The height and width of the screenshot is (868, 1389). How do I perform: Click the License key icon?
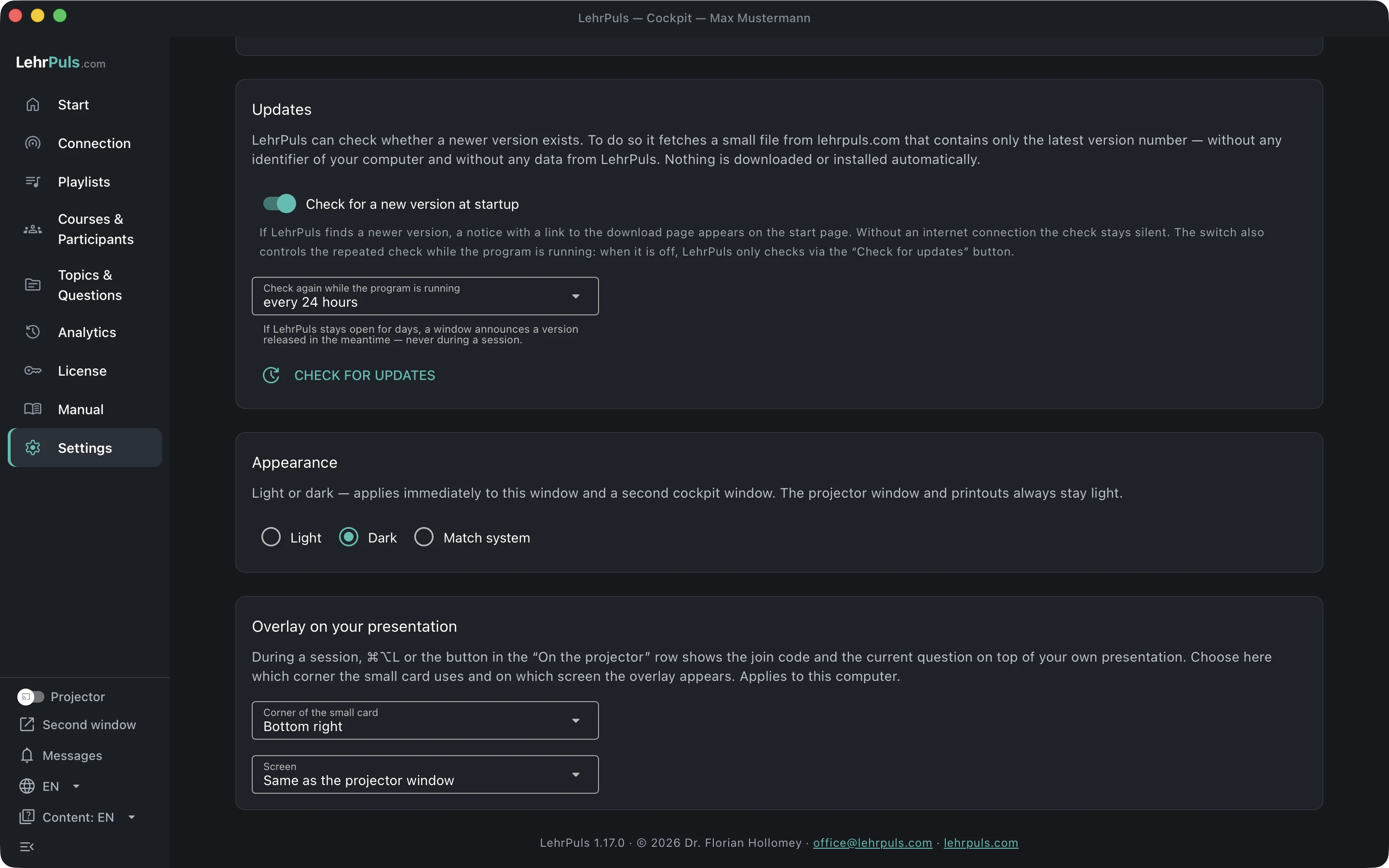point(33,370)
